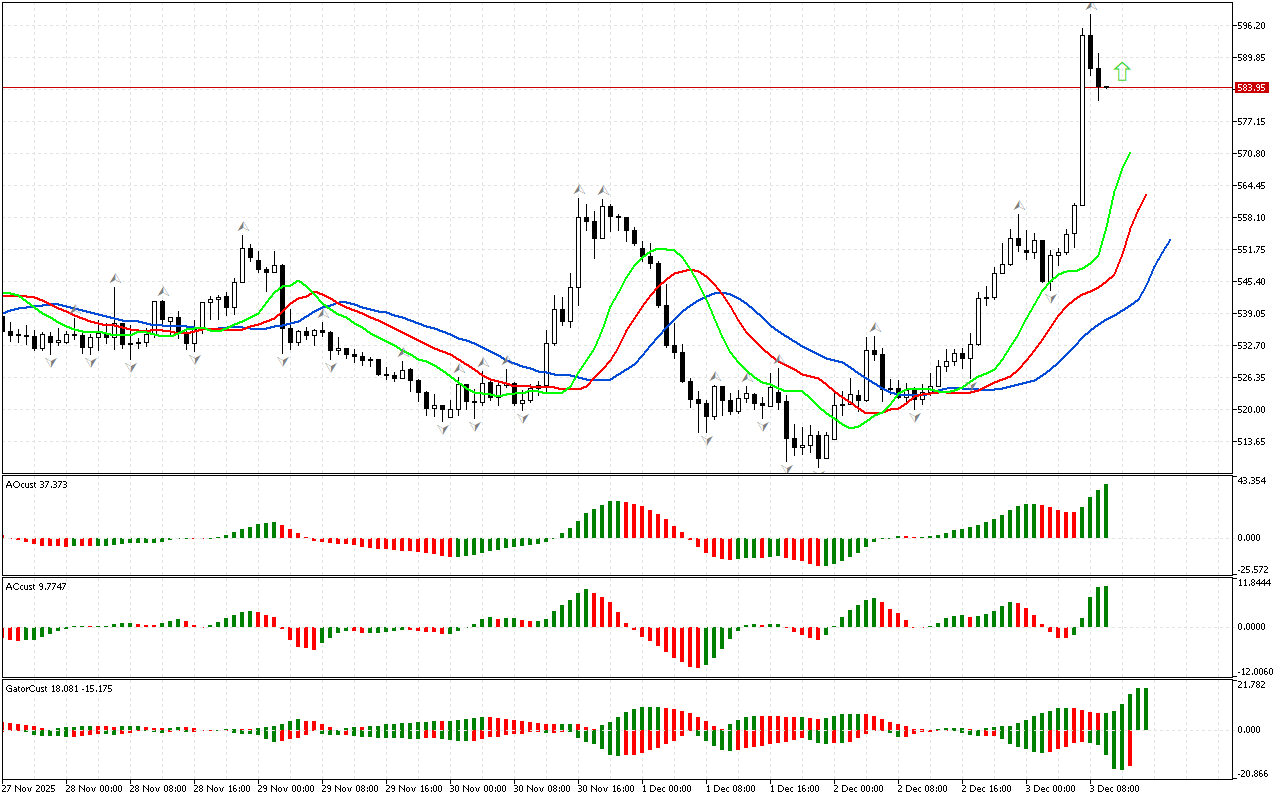Click the 1 Dec 00:00 time label
Image resolution: width=1280 pixels, height=800 pixels.
[x=667, y=789]
